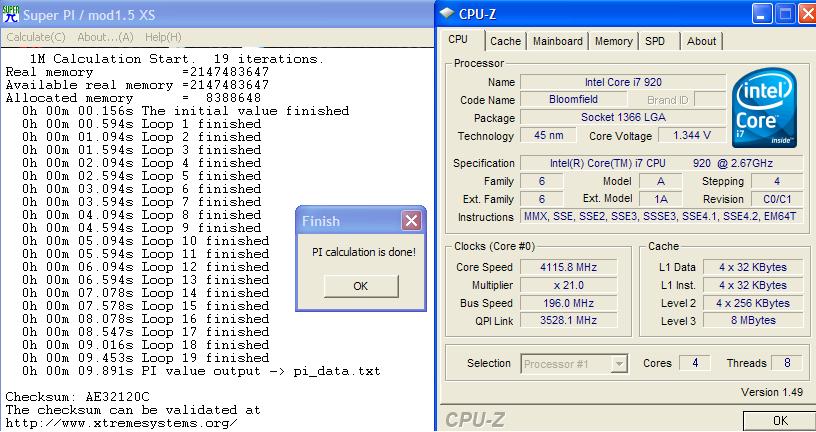
Task: Click OK in the Finish dialog
Action: (x=361, y=286)
